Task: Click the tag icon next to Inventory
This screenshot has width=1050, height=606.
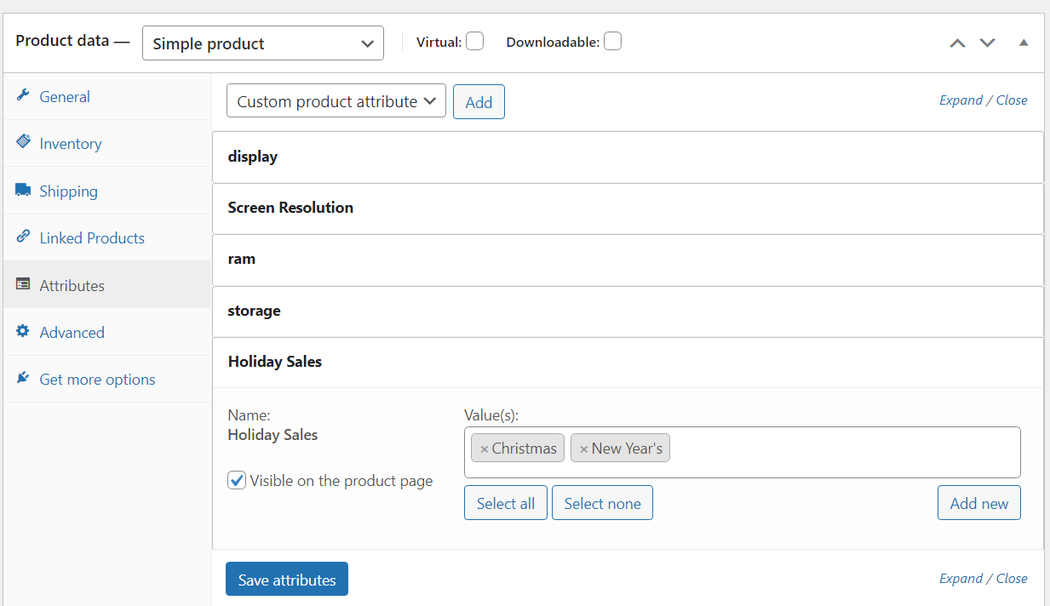Action: click(x=23, y=143)
